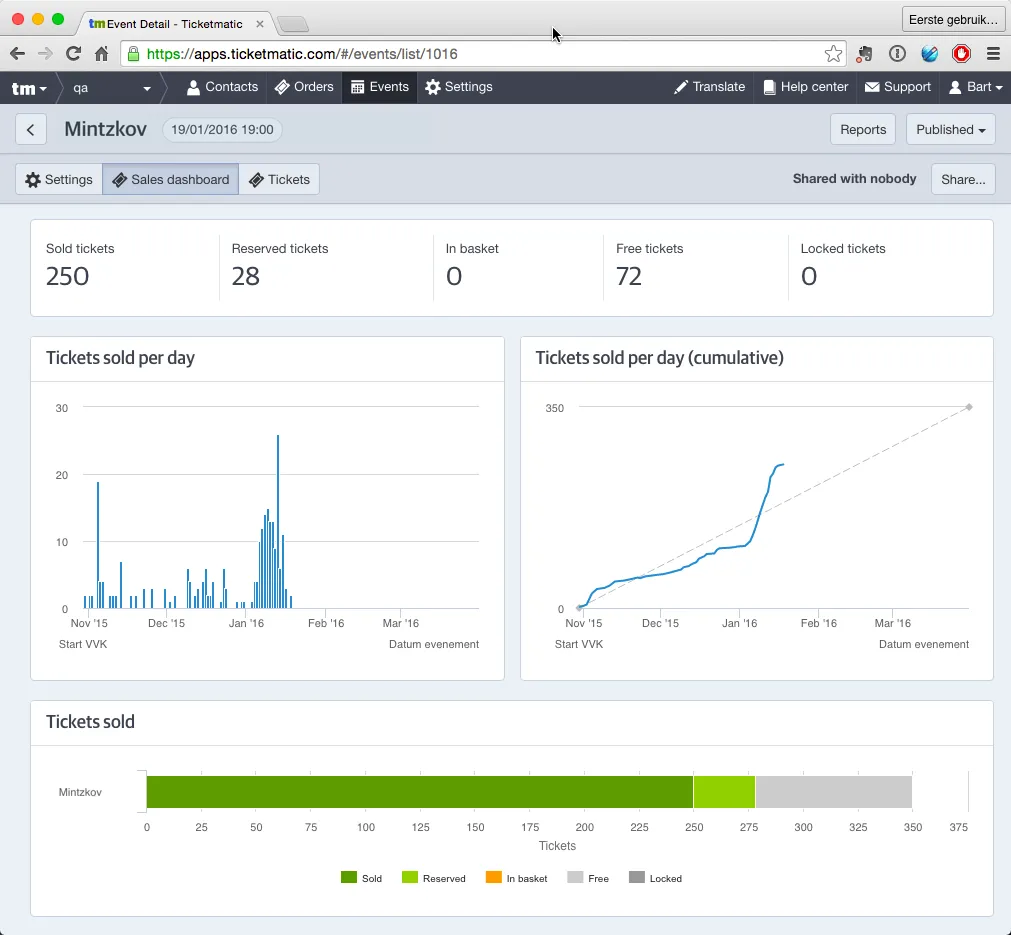Toggle the Free series in the legend
The height and width of the screenshot is (935, 1011).
[x=588, y=878]
